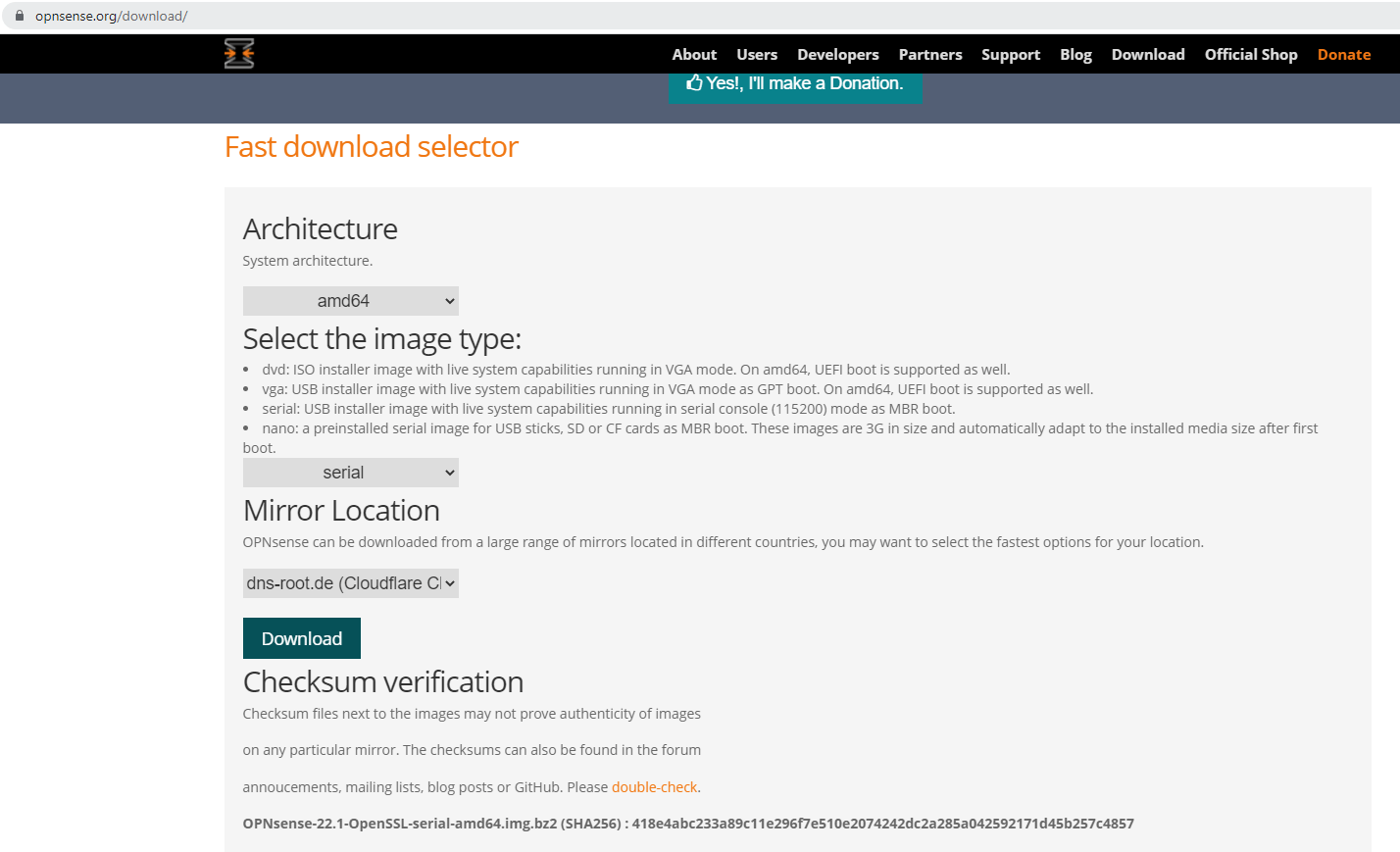Expand the amd64 architecture dropdown
This screenshot has width=1400, height=852.
click(351, 301)
